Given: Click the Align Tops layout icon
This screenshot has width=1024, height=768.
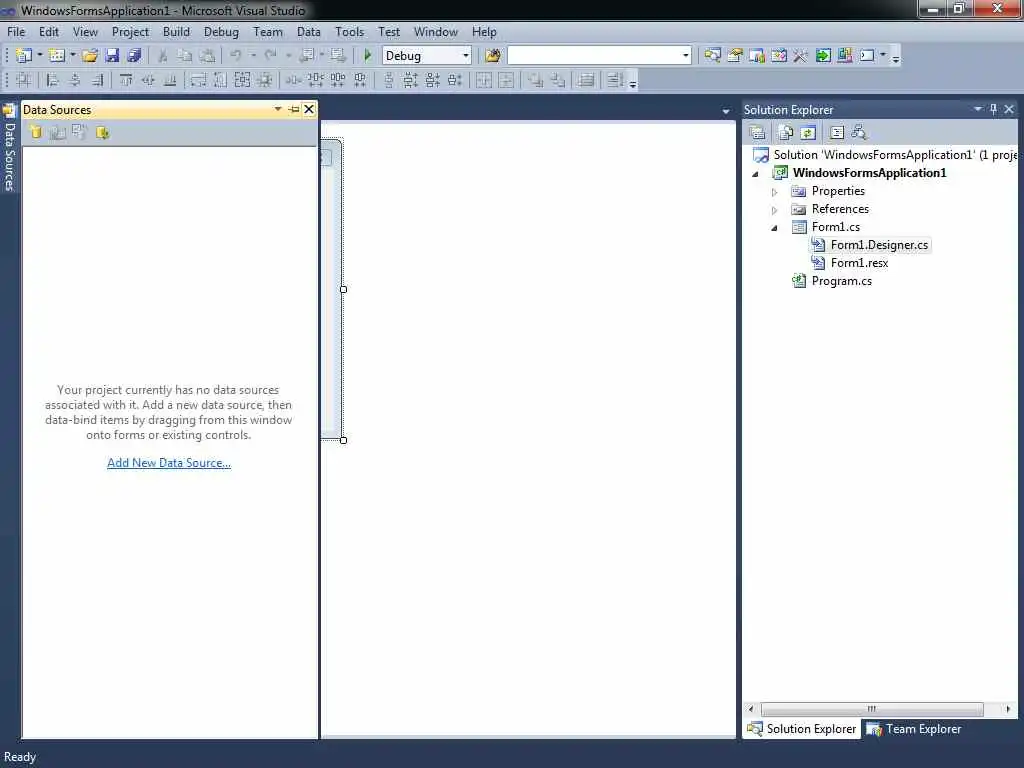Looking at the screenshot, I should pyautogui.click(x=126, y=80).
